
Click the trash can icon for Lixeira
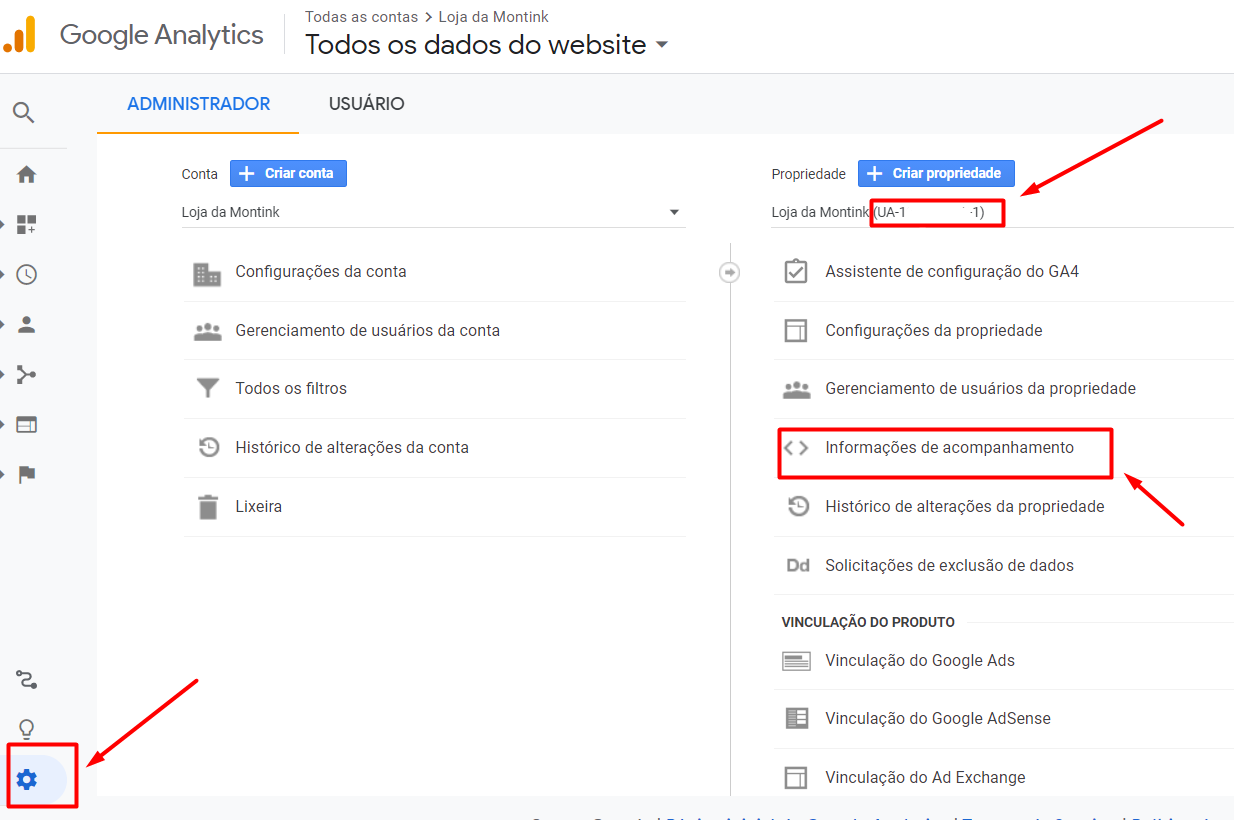tap(208, 507)
